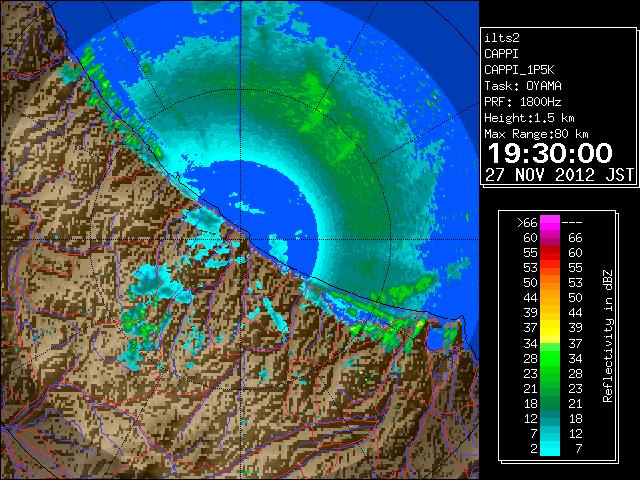Click the magenta >66 dBZ legend swatch
Image resolution: width=640 pixels, height=480 pixels.
click(x=550, y=222)
